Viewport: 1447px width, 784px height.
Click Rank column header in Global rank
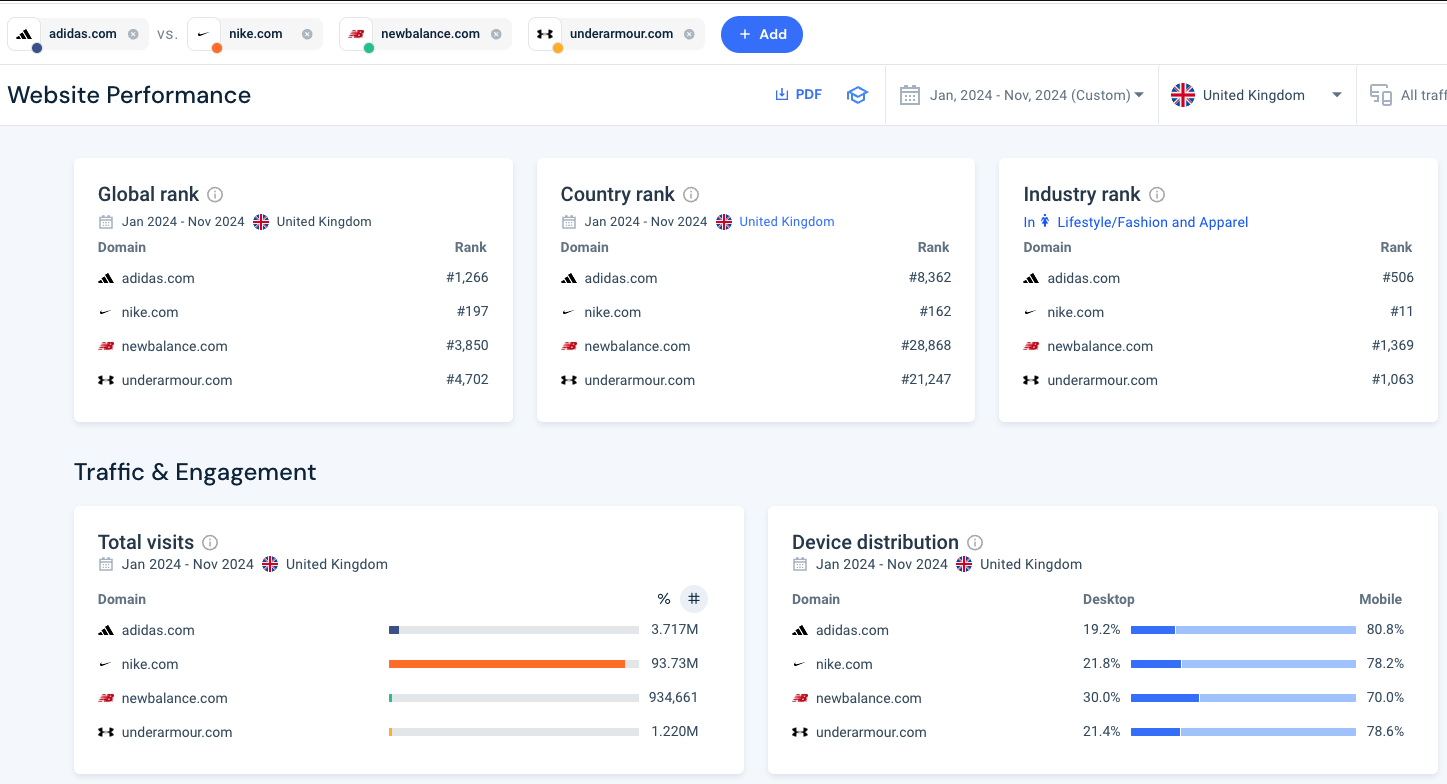(471, 248)
